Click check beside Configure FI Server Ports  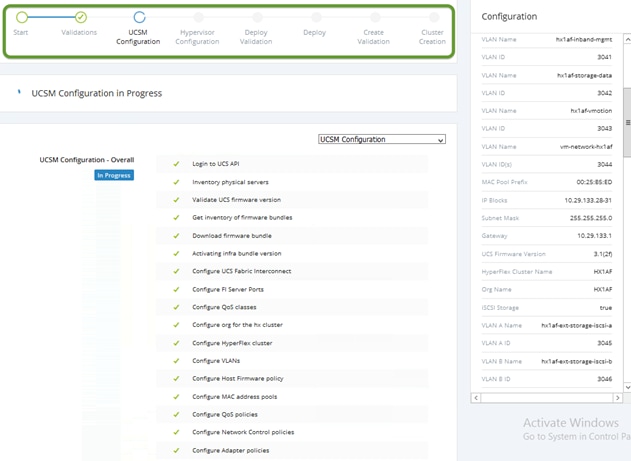176,290
